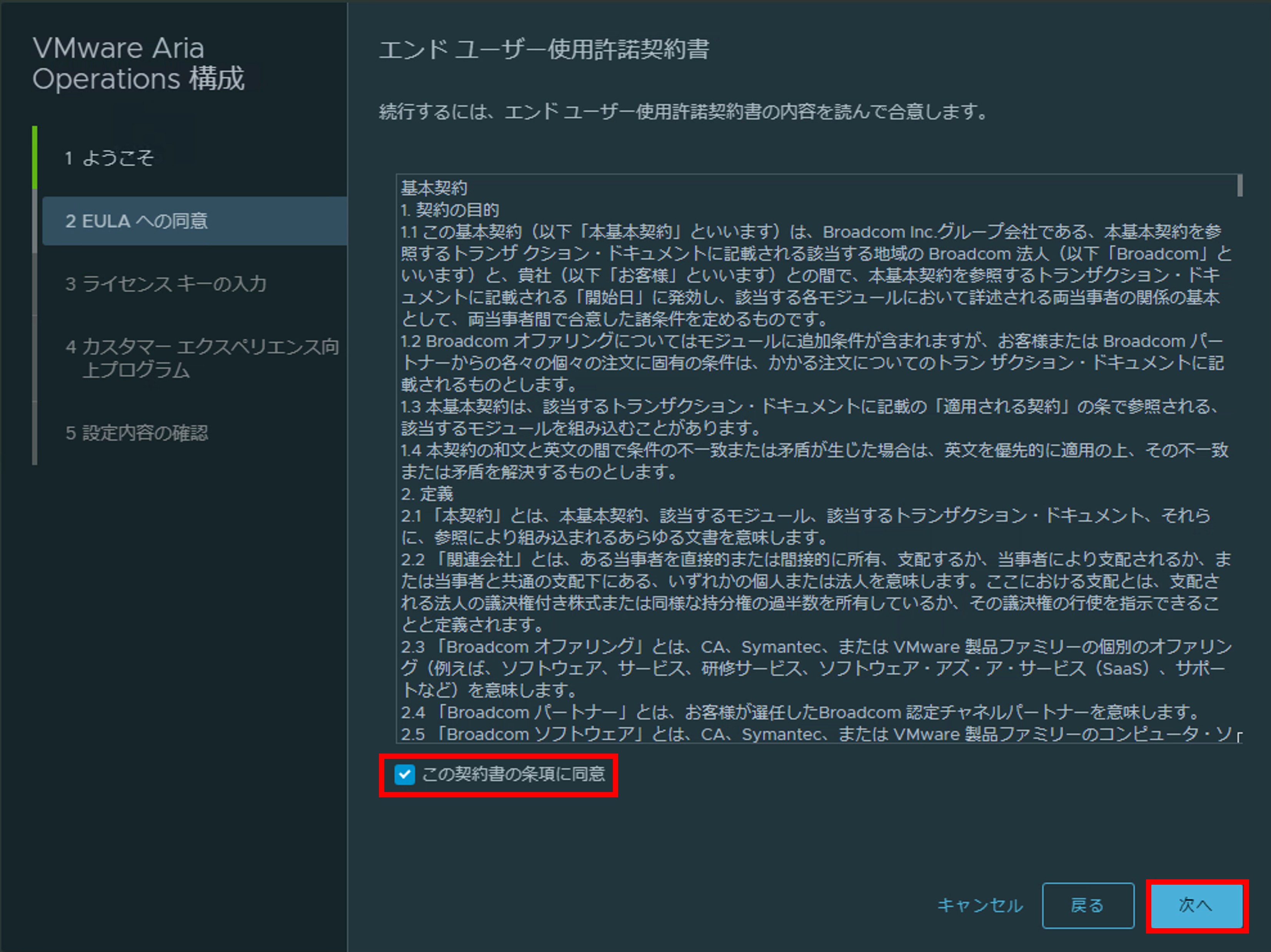
Task: Click the 基本契約 line in the EULA
Action: pyautogui.click(x=434, y=188)
